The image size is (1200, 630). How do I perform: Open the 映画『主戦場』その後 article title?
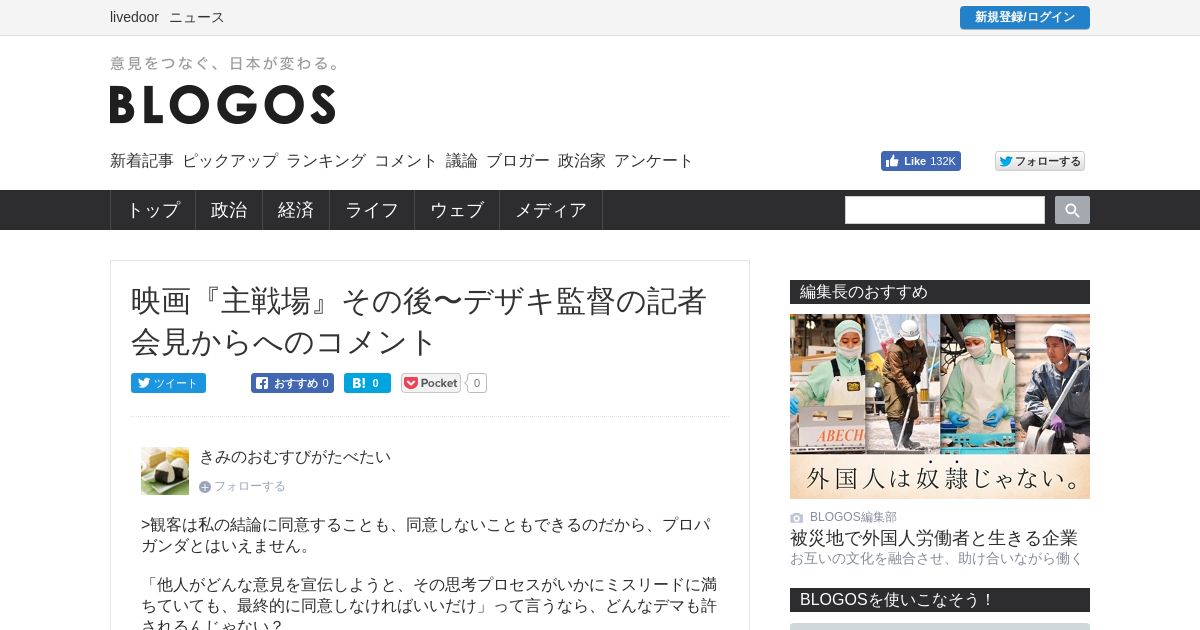[420, 321]
